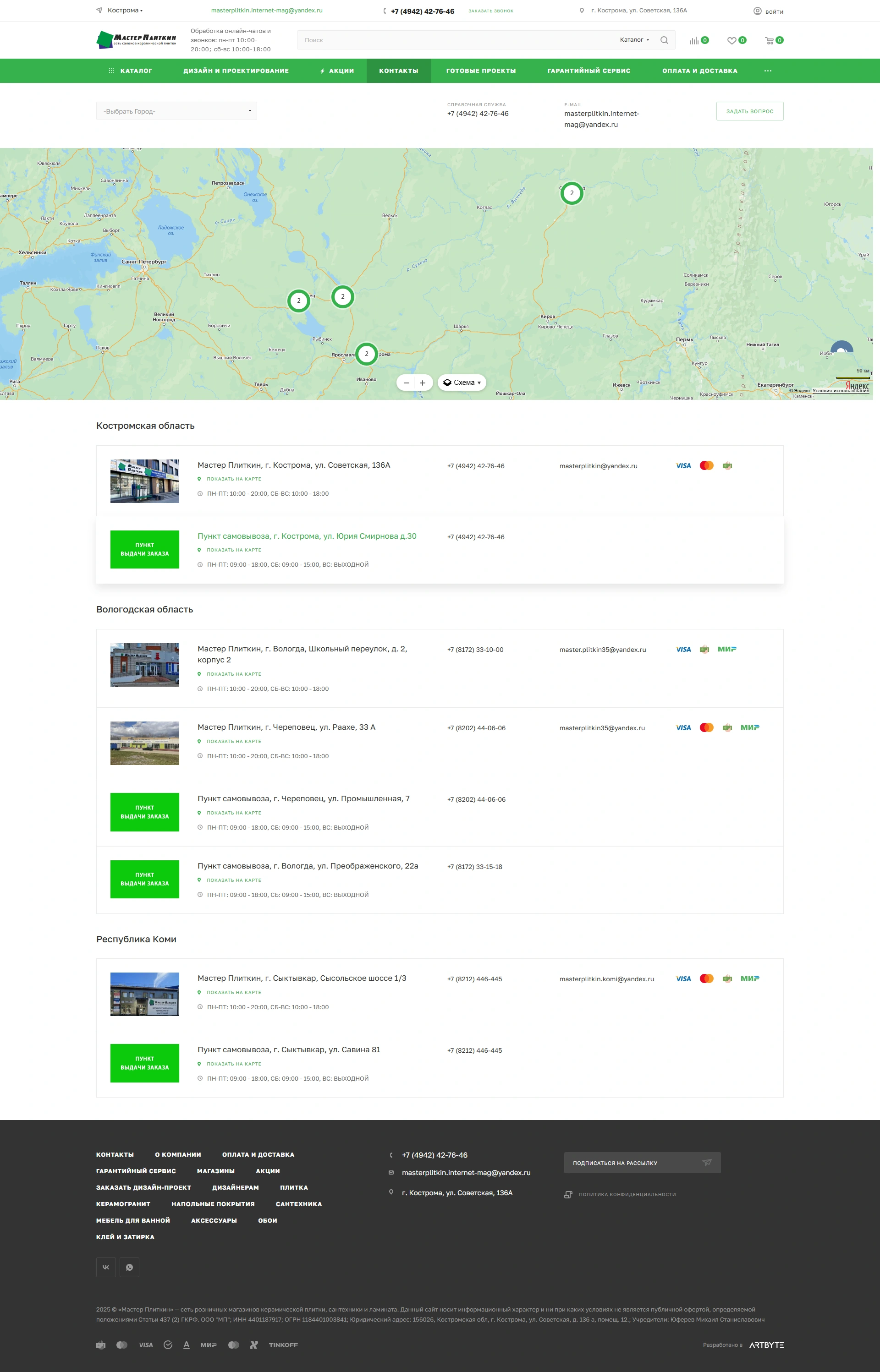Image resolution: width=880 pixels, height=1372 pixels.
Task: Open the WhatsApp icon in footer
Action: (129, 1267)
